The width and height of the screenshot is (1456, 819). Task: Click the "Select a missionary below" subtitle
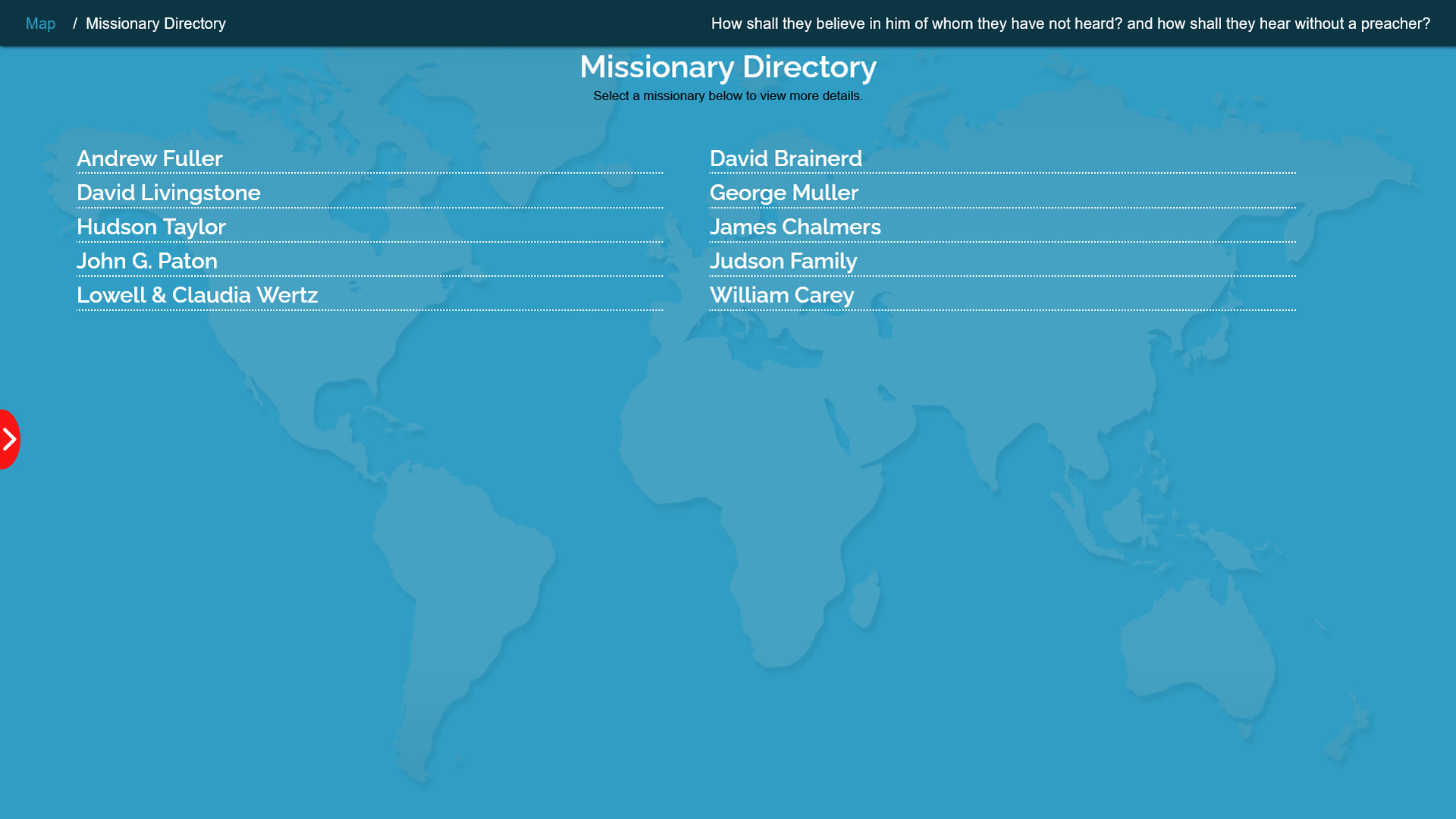pos(728,96)
